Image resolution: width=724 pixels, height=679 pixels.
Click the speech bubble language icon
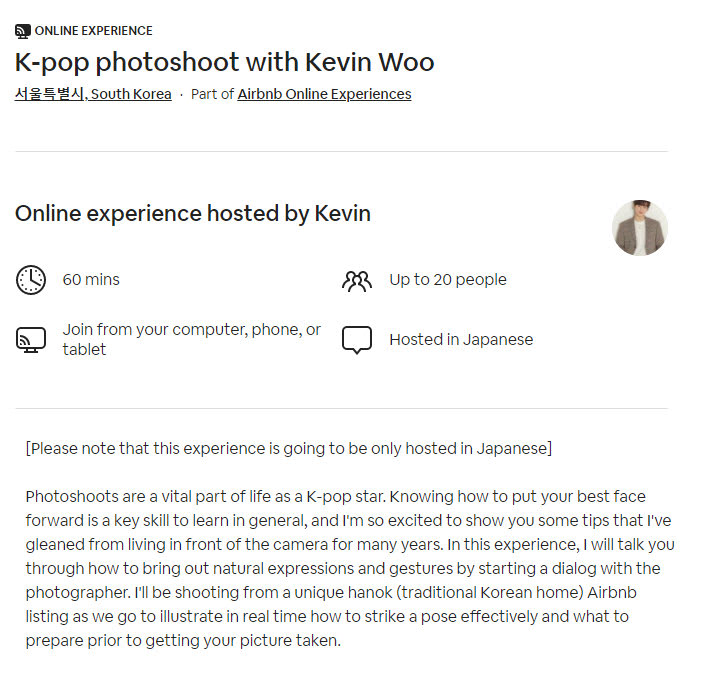click(357, 340)
